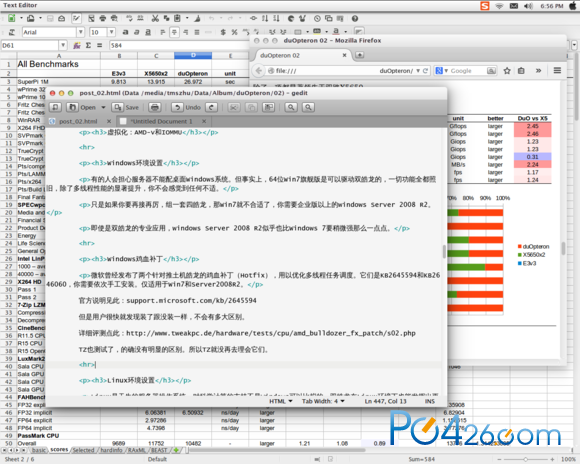This screenshot has height=464, width=580.
Task: Click the Sum sigma icon
Action: point(88,45)
